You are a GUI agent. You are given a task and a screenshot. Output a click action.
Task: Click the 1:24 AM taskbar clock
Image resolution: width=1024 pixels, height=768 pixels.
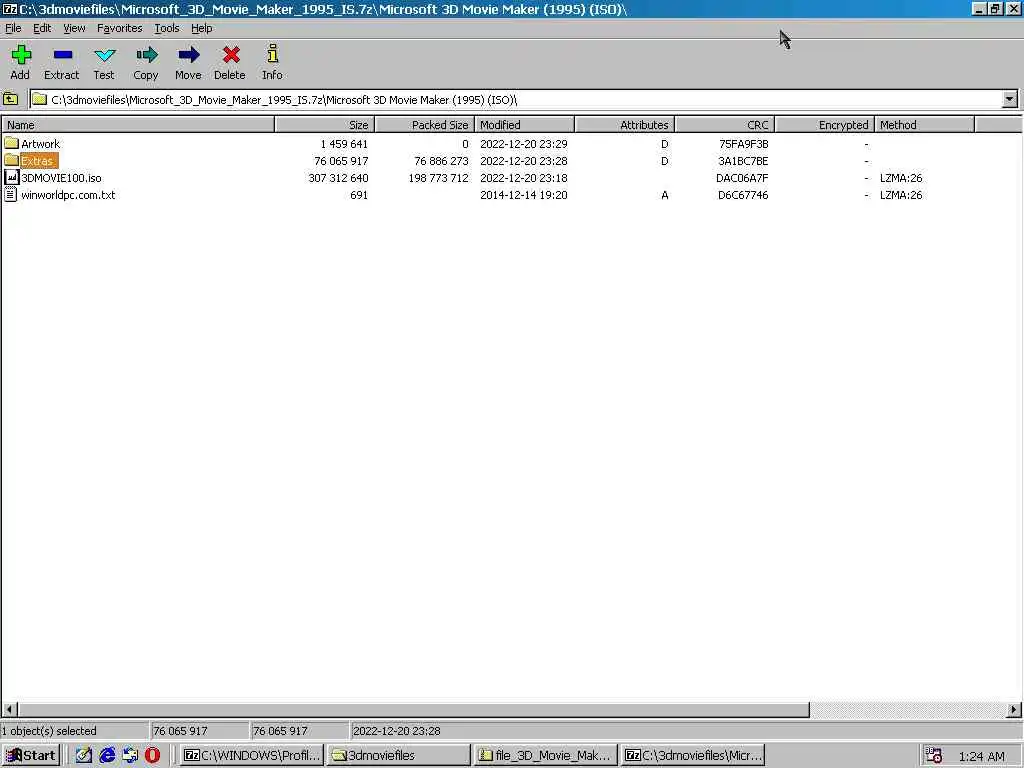click(x=982, y=756)
